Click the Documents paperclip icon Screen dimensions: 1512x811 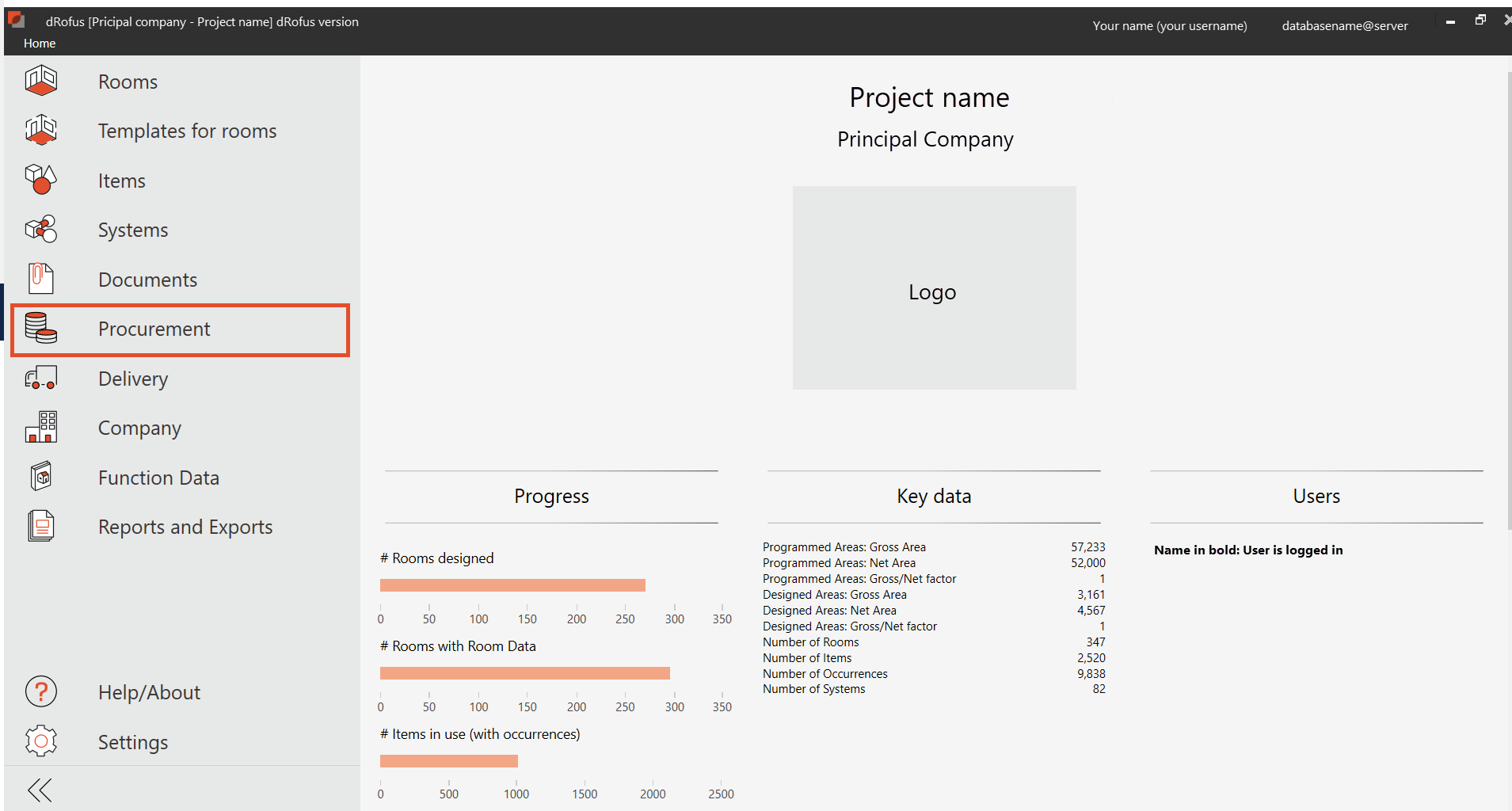click(41, 279)
